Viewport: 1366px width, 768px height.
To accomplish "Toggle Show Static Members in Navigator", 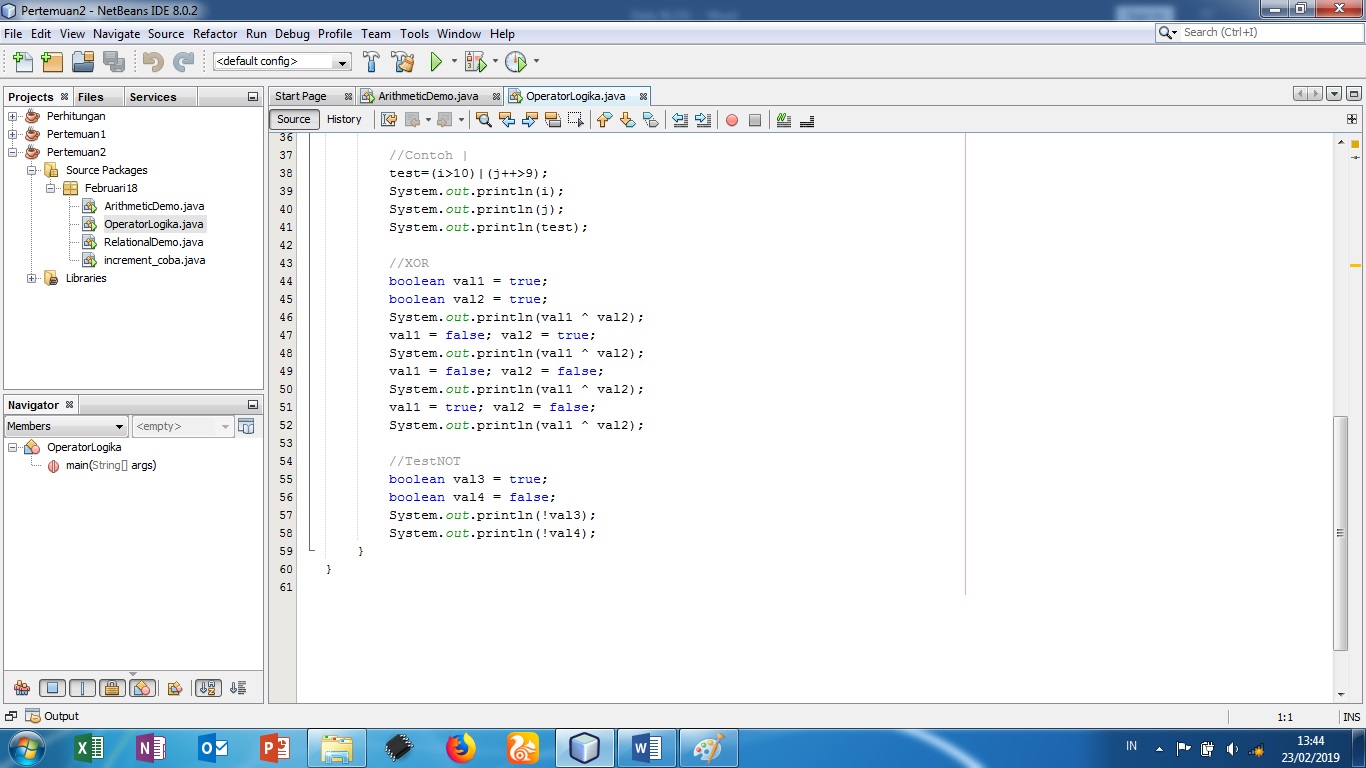I will click(82, 688).
